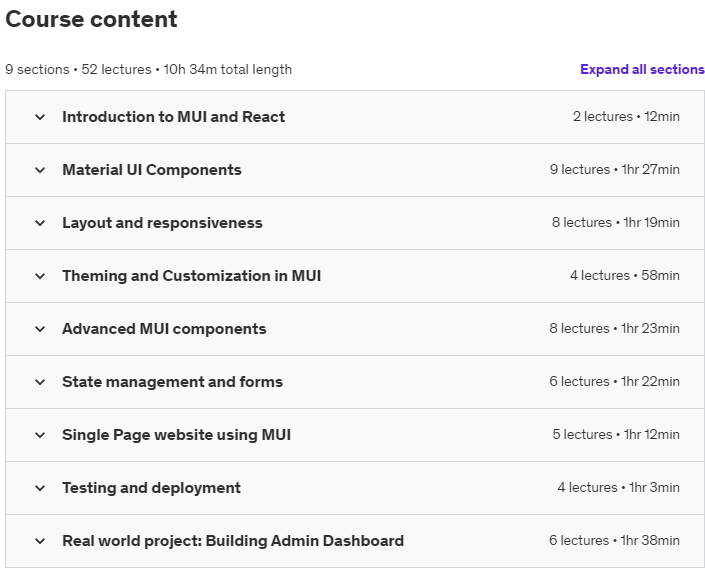Open the Layout and responsiveness section title
The image size is (705, 568).
(x=162, y=223)
